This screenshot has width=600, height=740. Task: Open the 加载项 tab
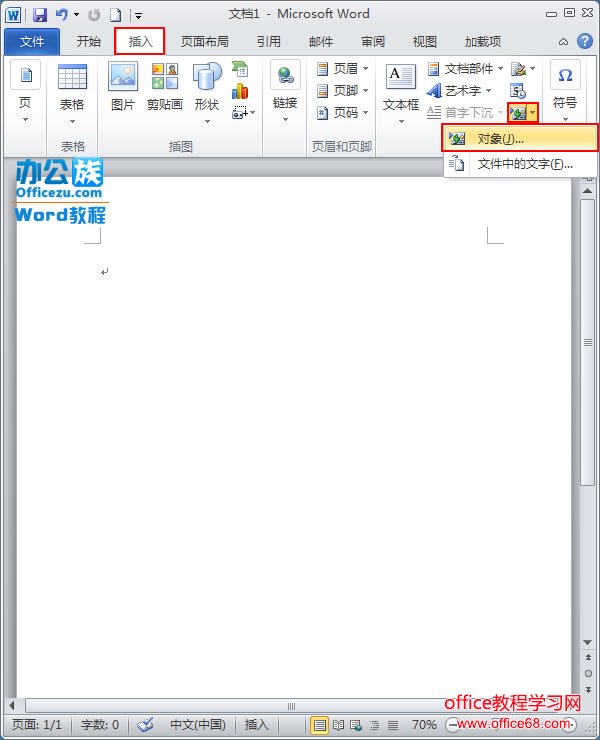[482, 42]
